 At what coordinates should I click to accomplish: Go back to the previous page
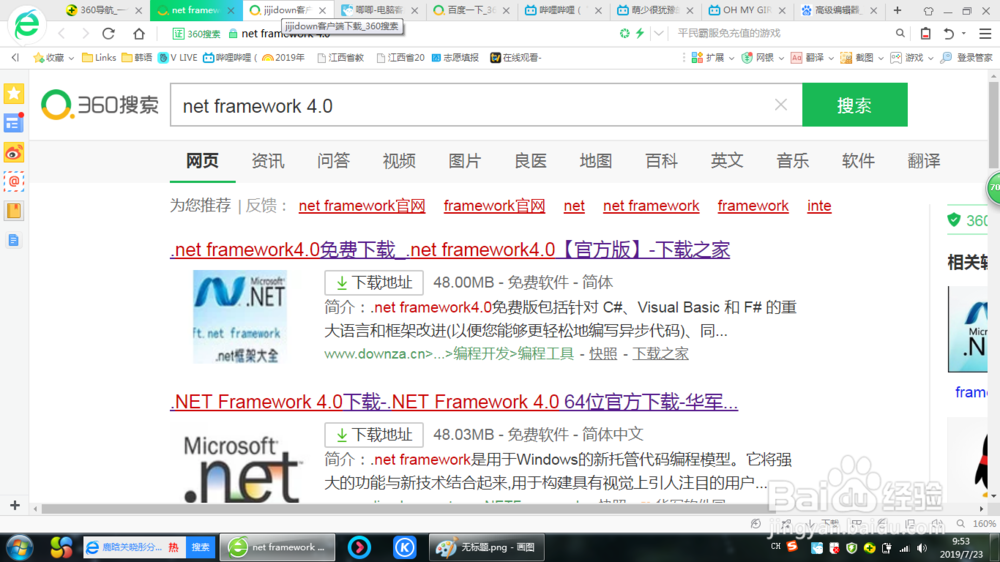tap(62, 33)
